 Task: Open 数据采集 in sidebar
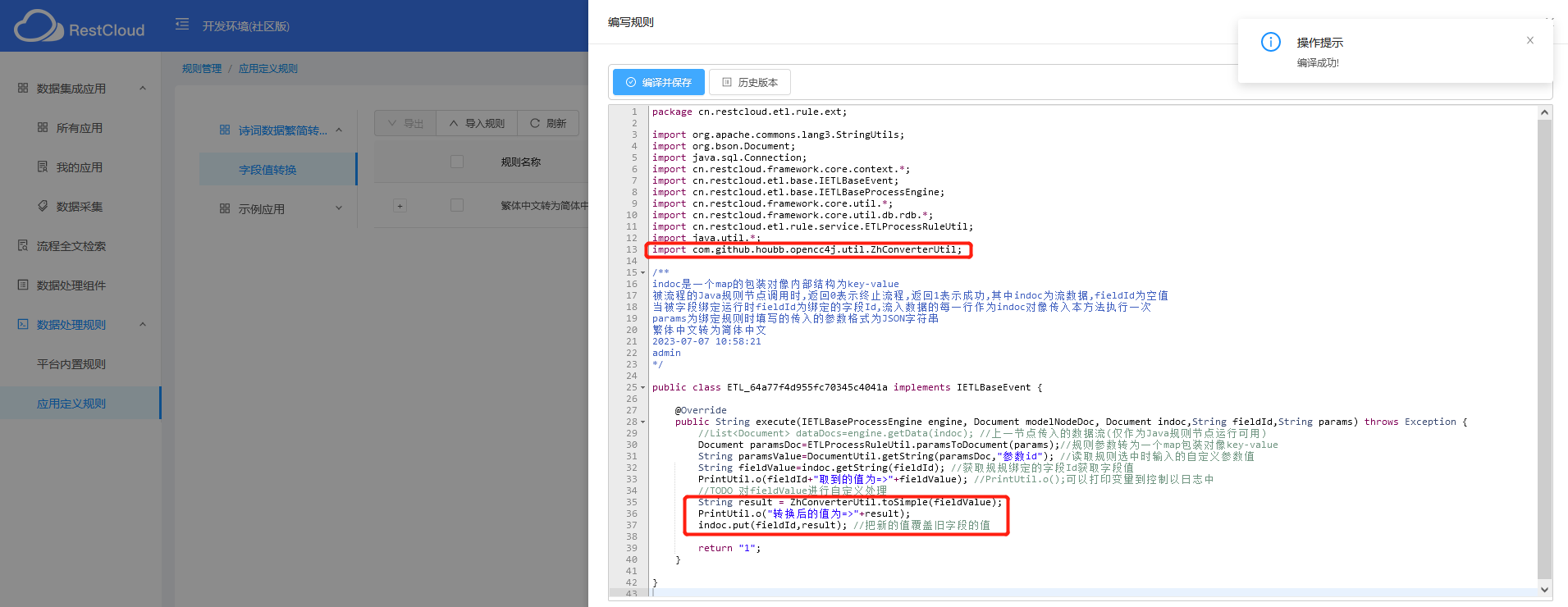pos(79,207)
